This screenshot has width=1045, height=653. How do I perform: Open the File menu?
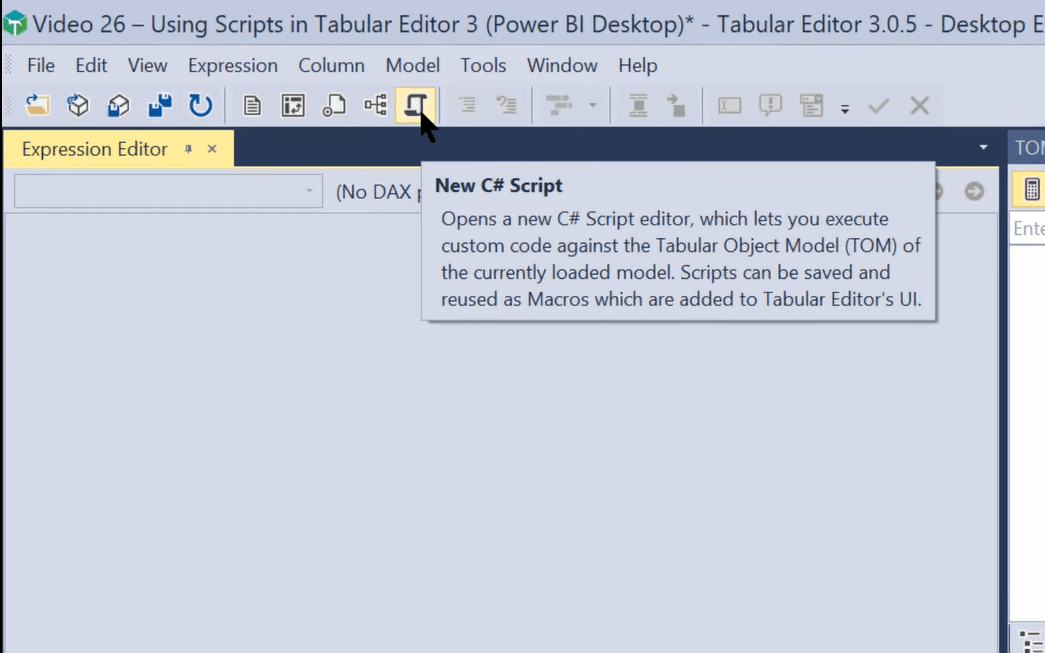pos(41,65)
